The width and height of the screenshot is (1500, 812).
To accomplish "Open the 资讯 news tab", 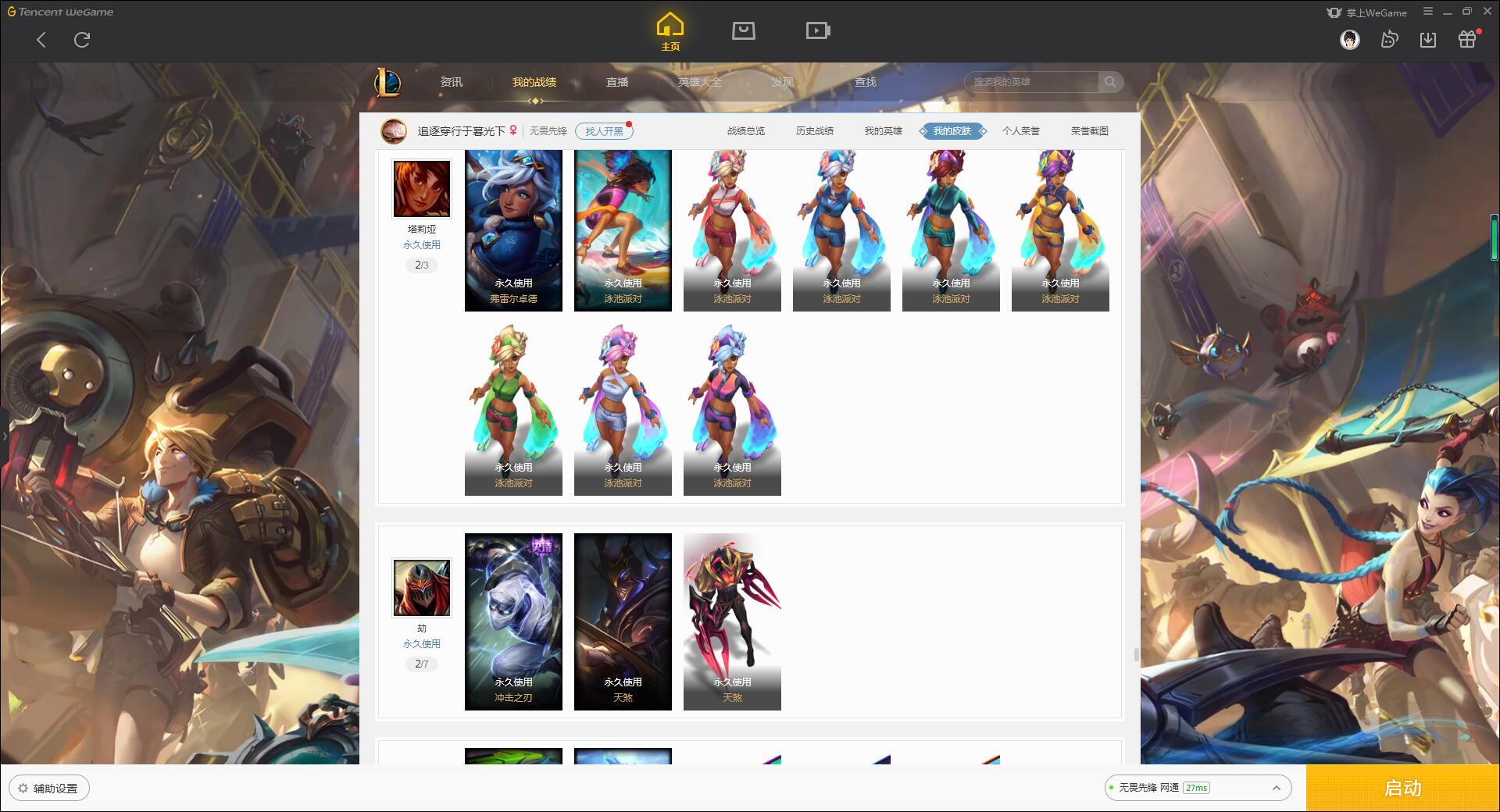I will (451, 82).
